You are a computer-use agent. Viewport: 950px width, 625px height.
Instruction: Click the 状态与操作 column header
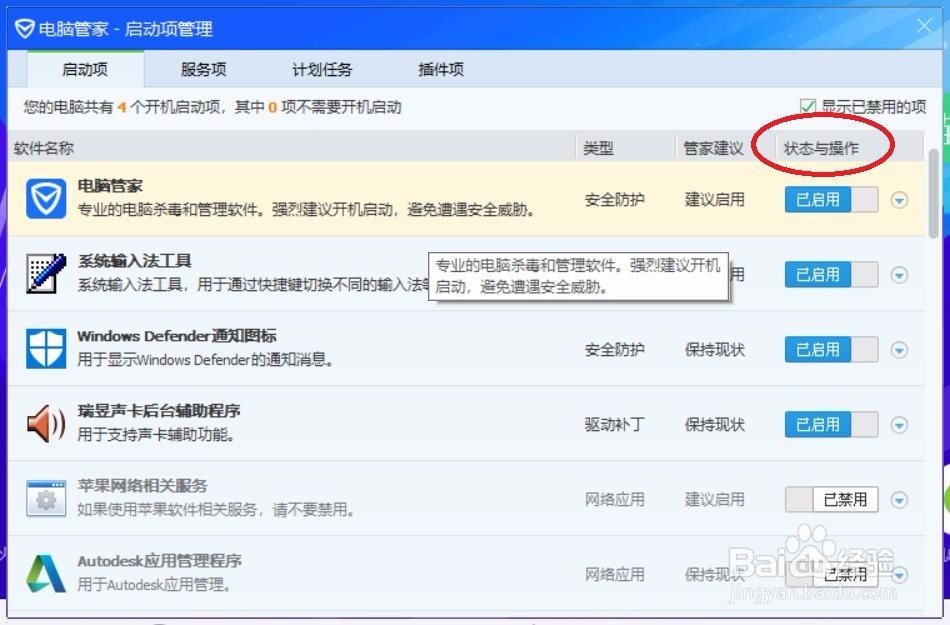pos(849,148)
